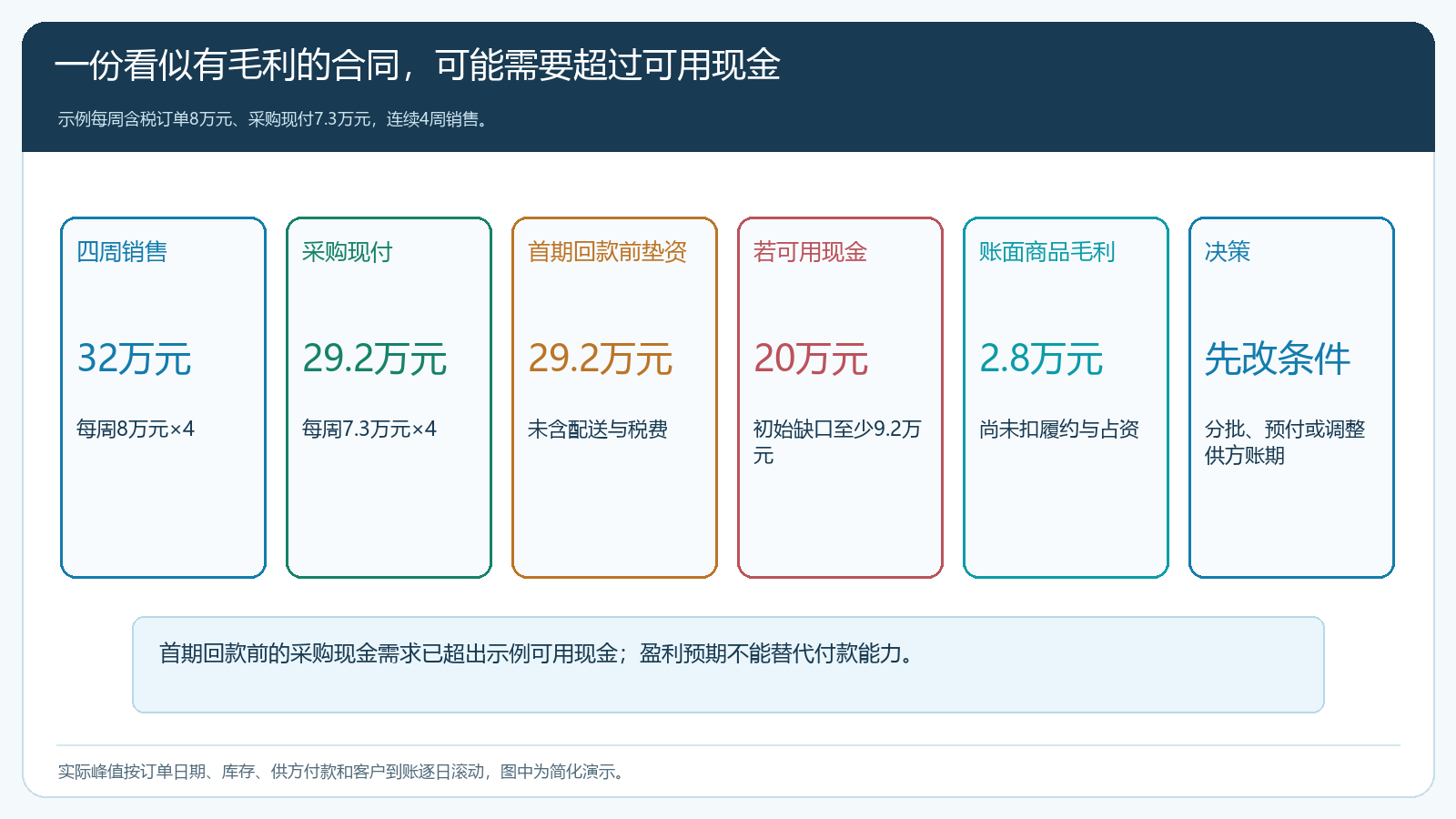Select the value 32万元
The image size is (1456, 819).
point(135,359)
